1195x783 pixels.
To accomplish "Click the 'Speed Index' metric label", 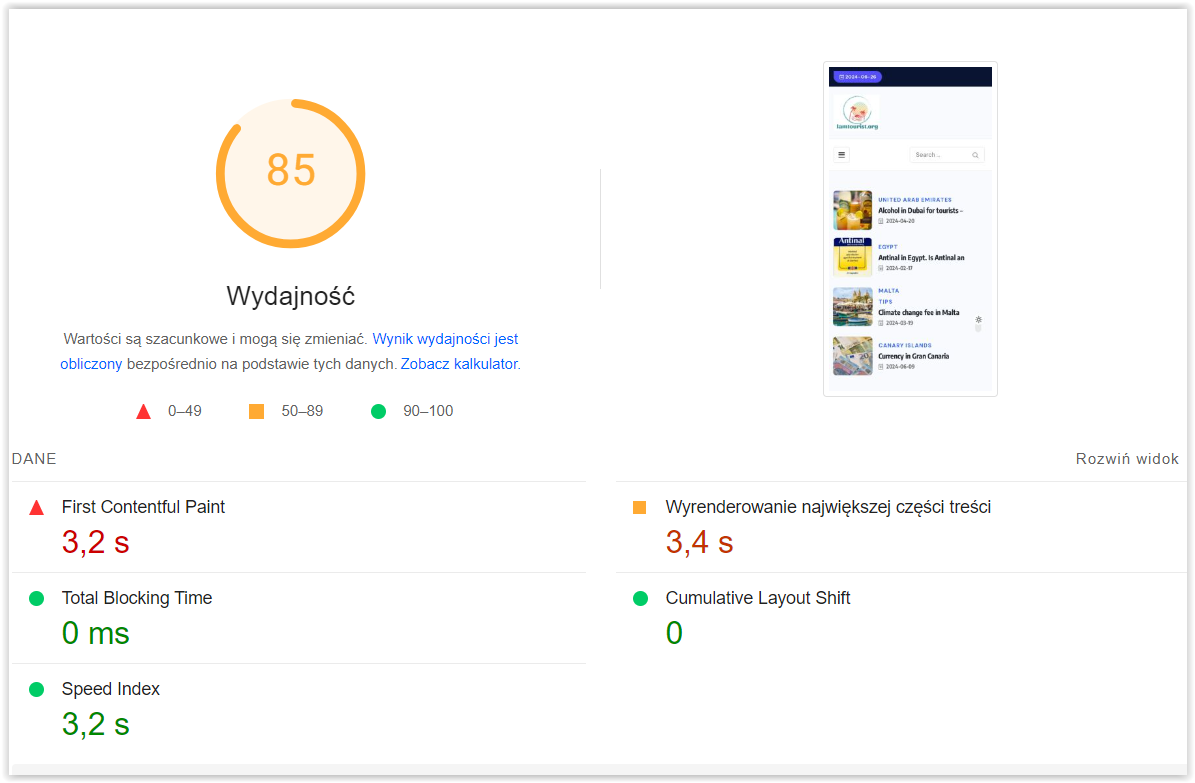I will 111,688.
